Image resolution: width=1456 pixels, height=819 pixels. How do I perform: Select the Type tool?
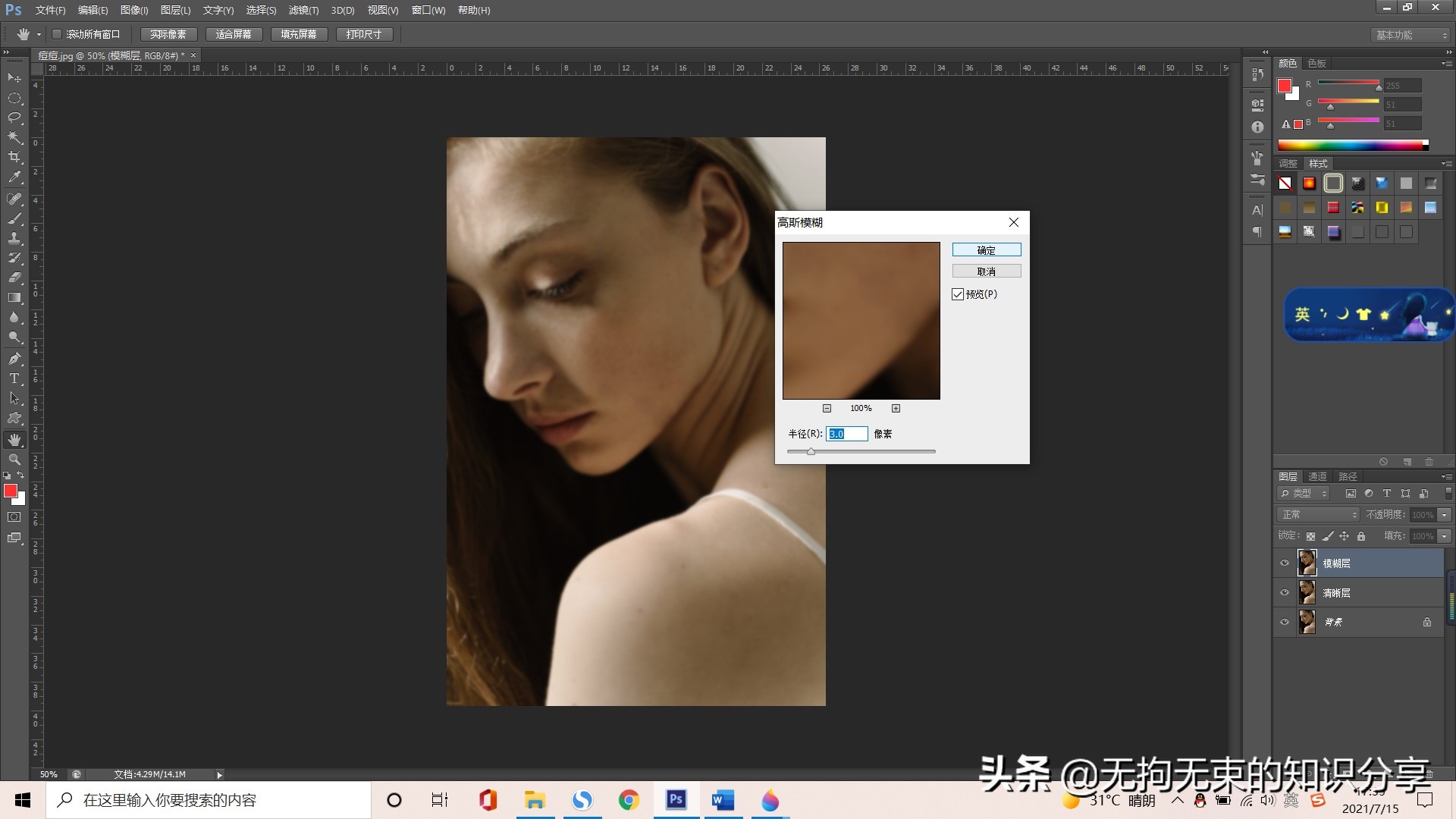tap(14, 378)
